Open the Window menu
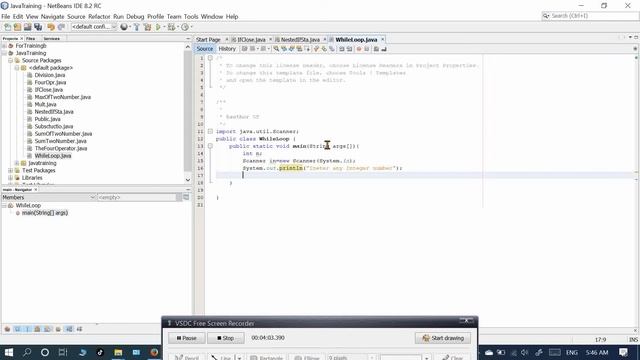Image resolution: width=640 pixels, height=360 pixels. click(x=212, y=17)
